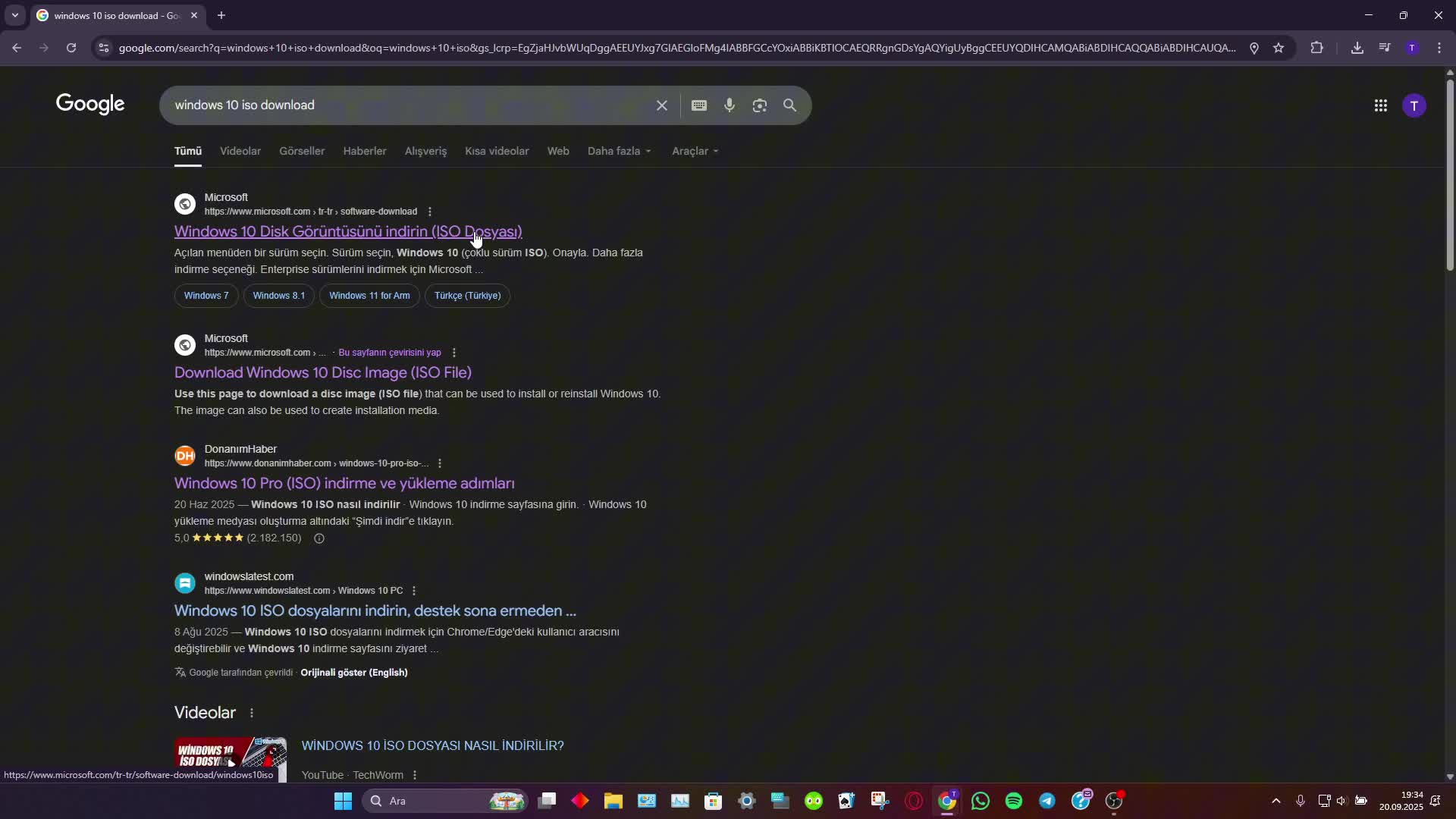Open the tab search dropdown arrow
Image resolution: width=1456 pixels, height=819 pixels.
(x=14, y=15)
